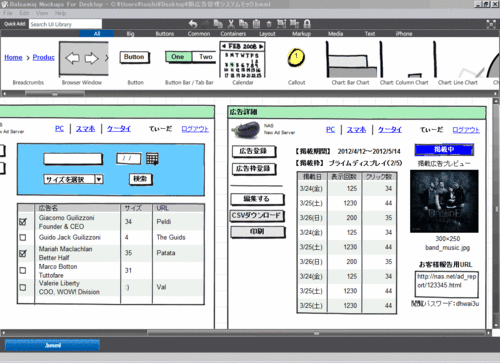Toggle checkbox for Marco Botton row
This screenshot has width=500, height=363.
click(23, 270)
